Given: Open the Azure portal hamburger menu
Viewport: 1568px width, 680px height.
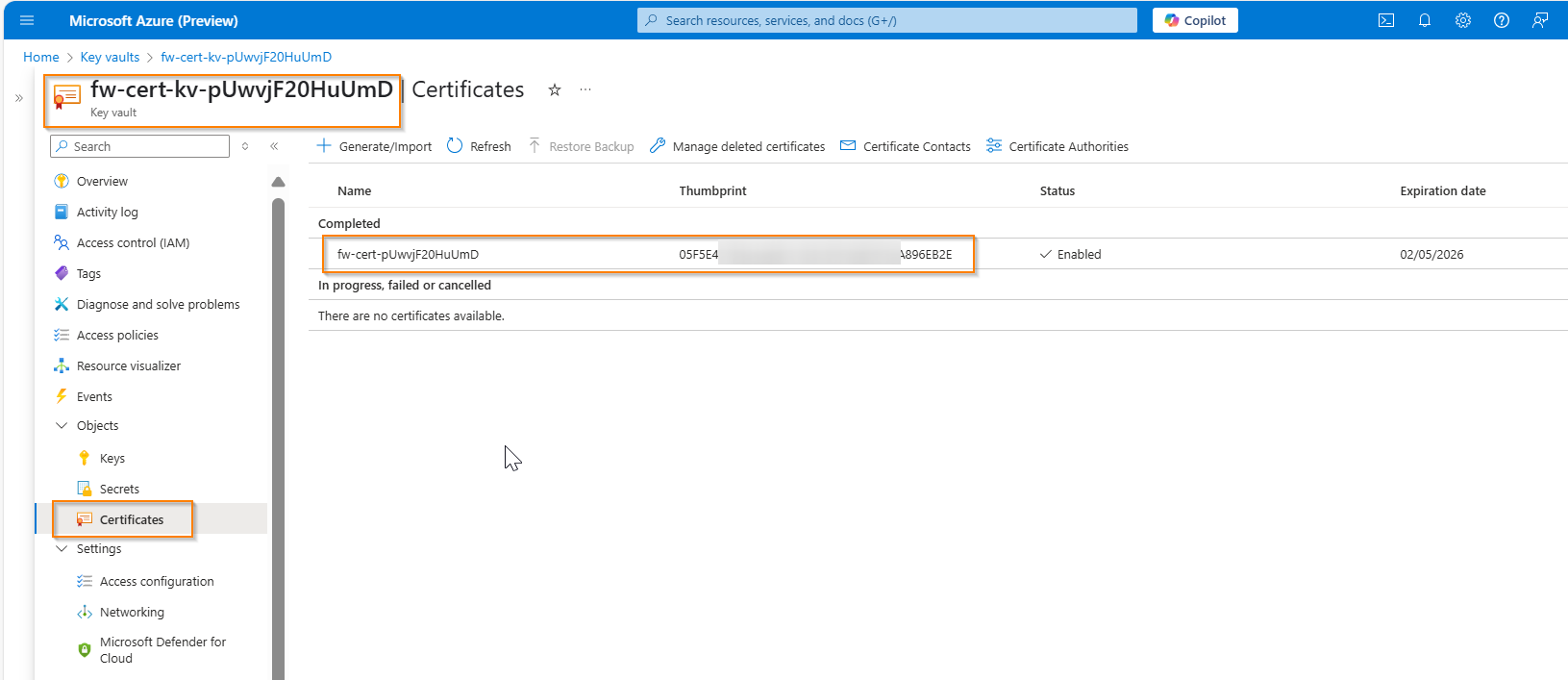Looking at the screenshot, I should pos(27,20).
